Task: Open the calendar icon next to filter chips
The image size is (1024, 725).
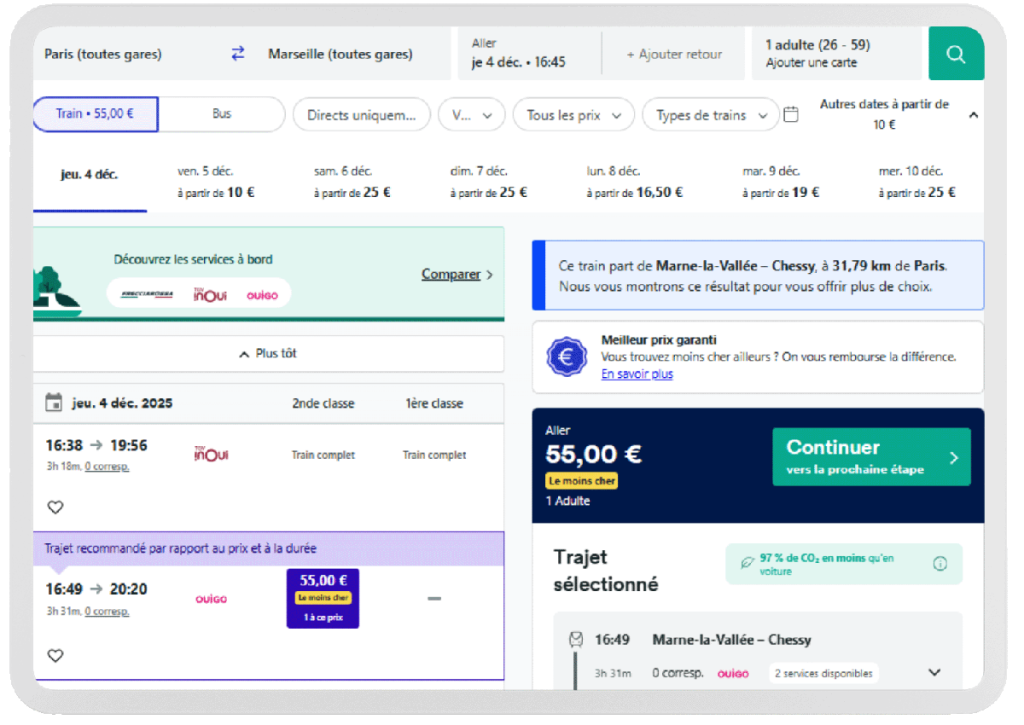Action: 791,114
